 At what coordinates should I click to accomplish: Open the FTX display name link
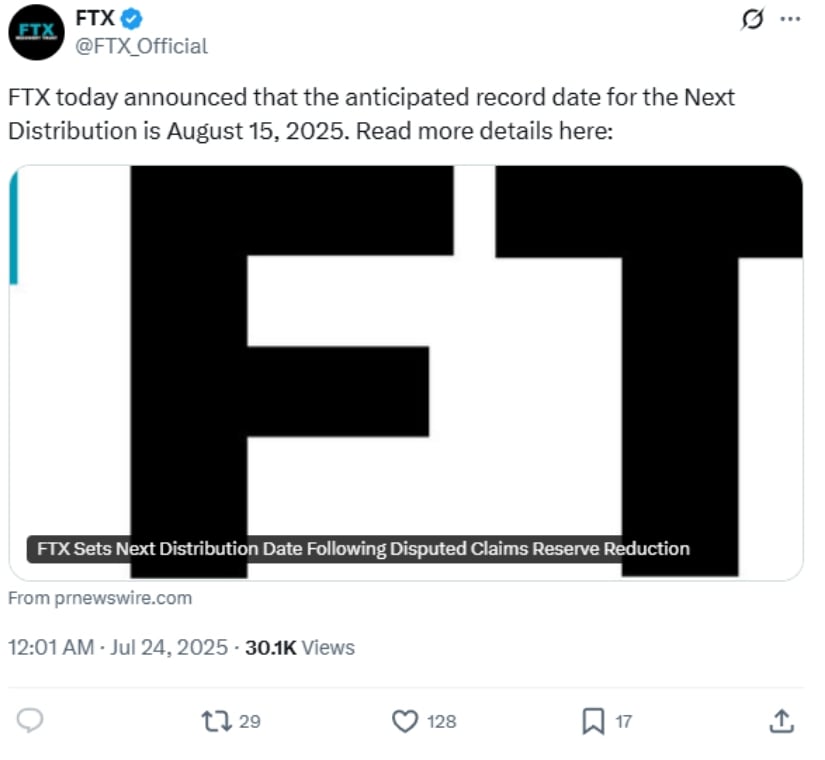95,18
